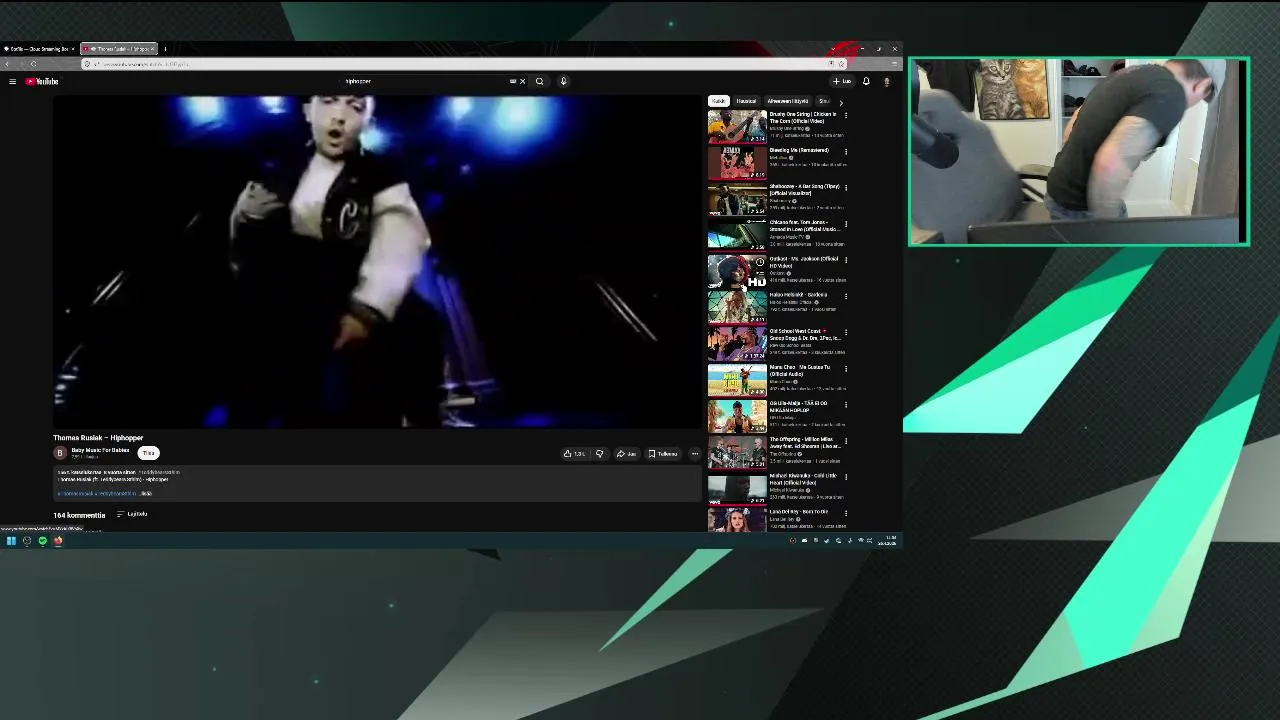Open the Windows Start button
This screenshot has width=1280, height=720.
click(11, 541)
